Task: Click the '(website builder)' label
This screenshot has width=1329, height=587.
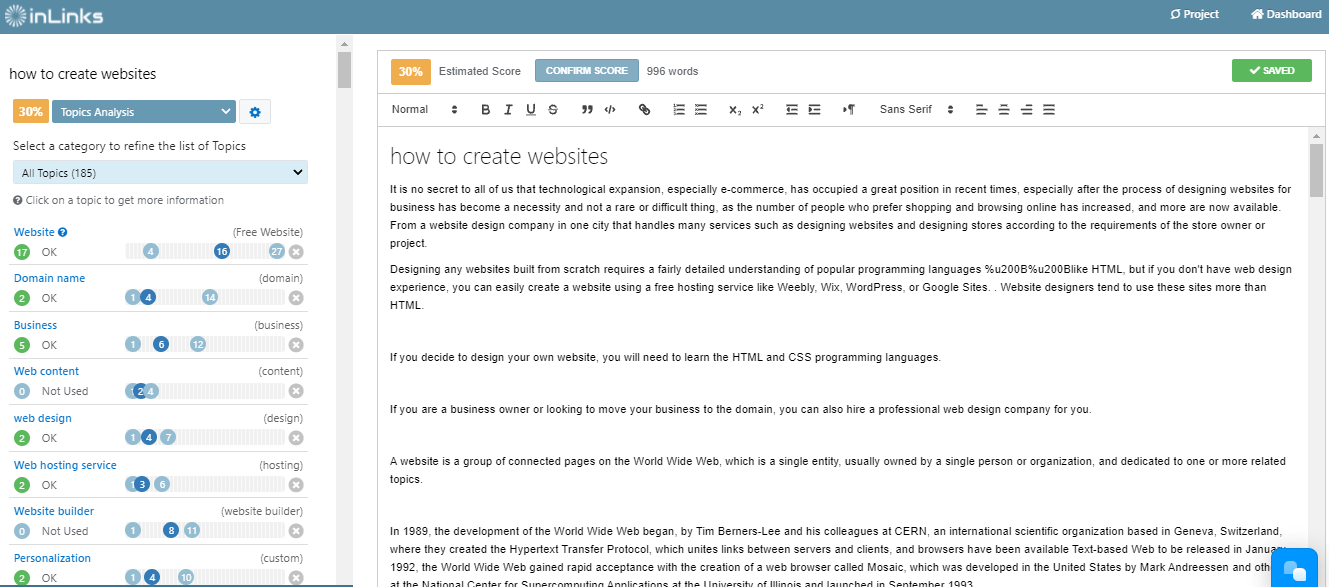Action: 262,511
